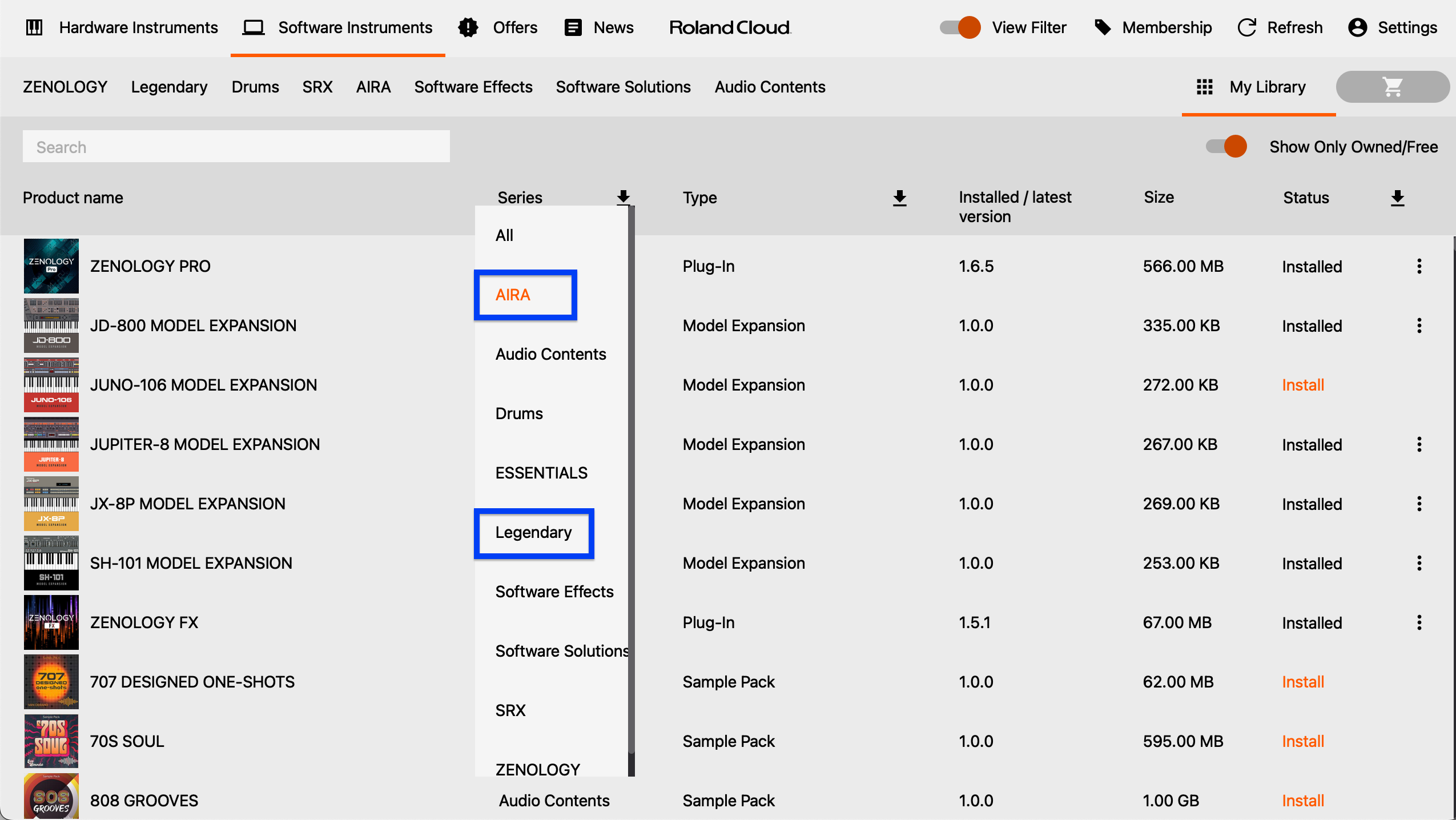Click the Refresh button label
Viewport: 1456px width, 820px height.
click(x=1295, y=27)
